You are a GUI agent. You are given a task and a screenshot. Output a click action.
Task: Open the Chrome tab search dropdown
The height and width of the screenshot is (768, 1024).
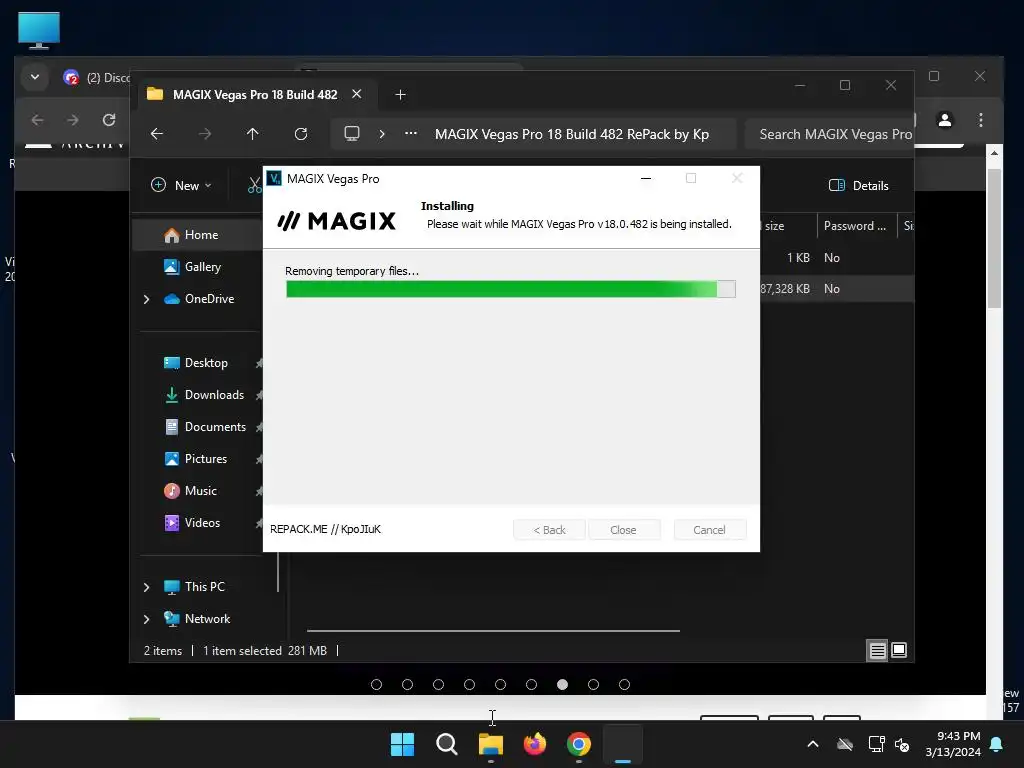(x=35, y=77)
